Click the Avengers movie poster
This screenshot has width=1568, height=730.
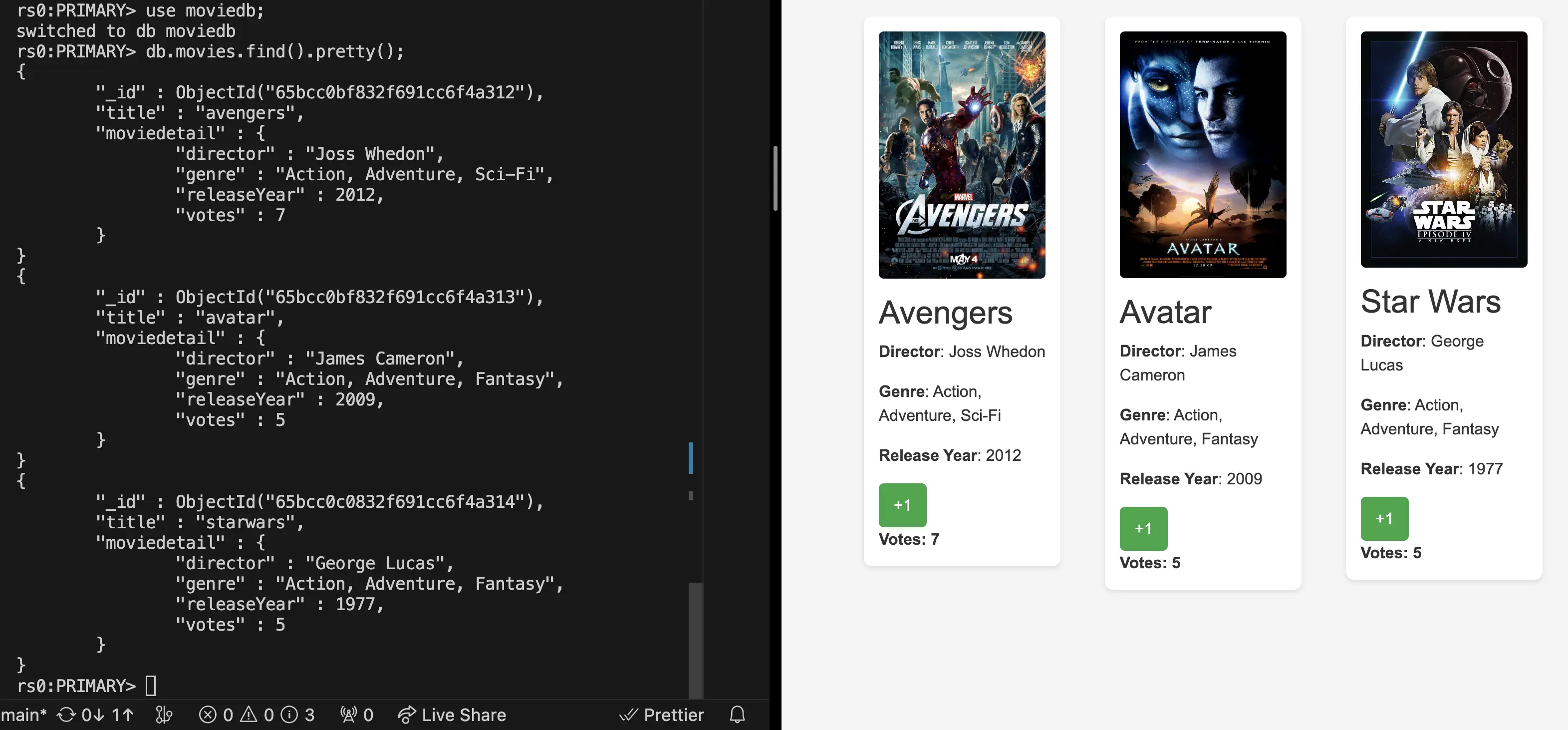coord(962,155)
